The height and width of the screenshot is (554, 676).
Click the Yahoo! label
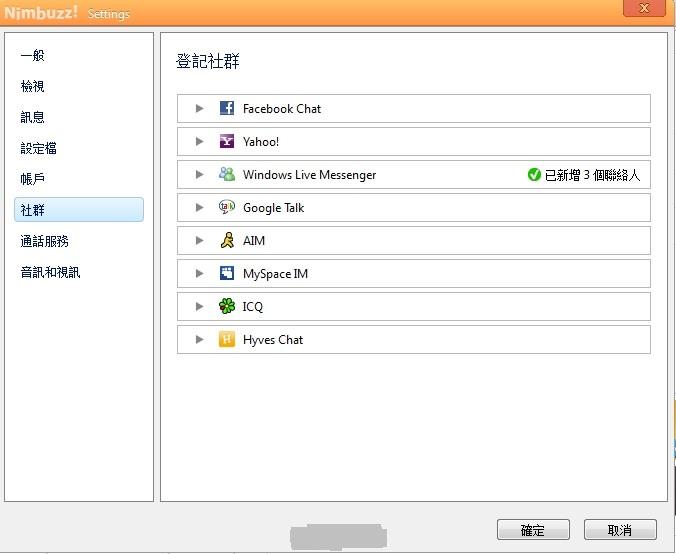pyautogui.click(x=261, y=142)
